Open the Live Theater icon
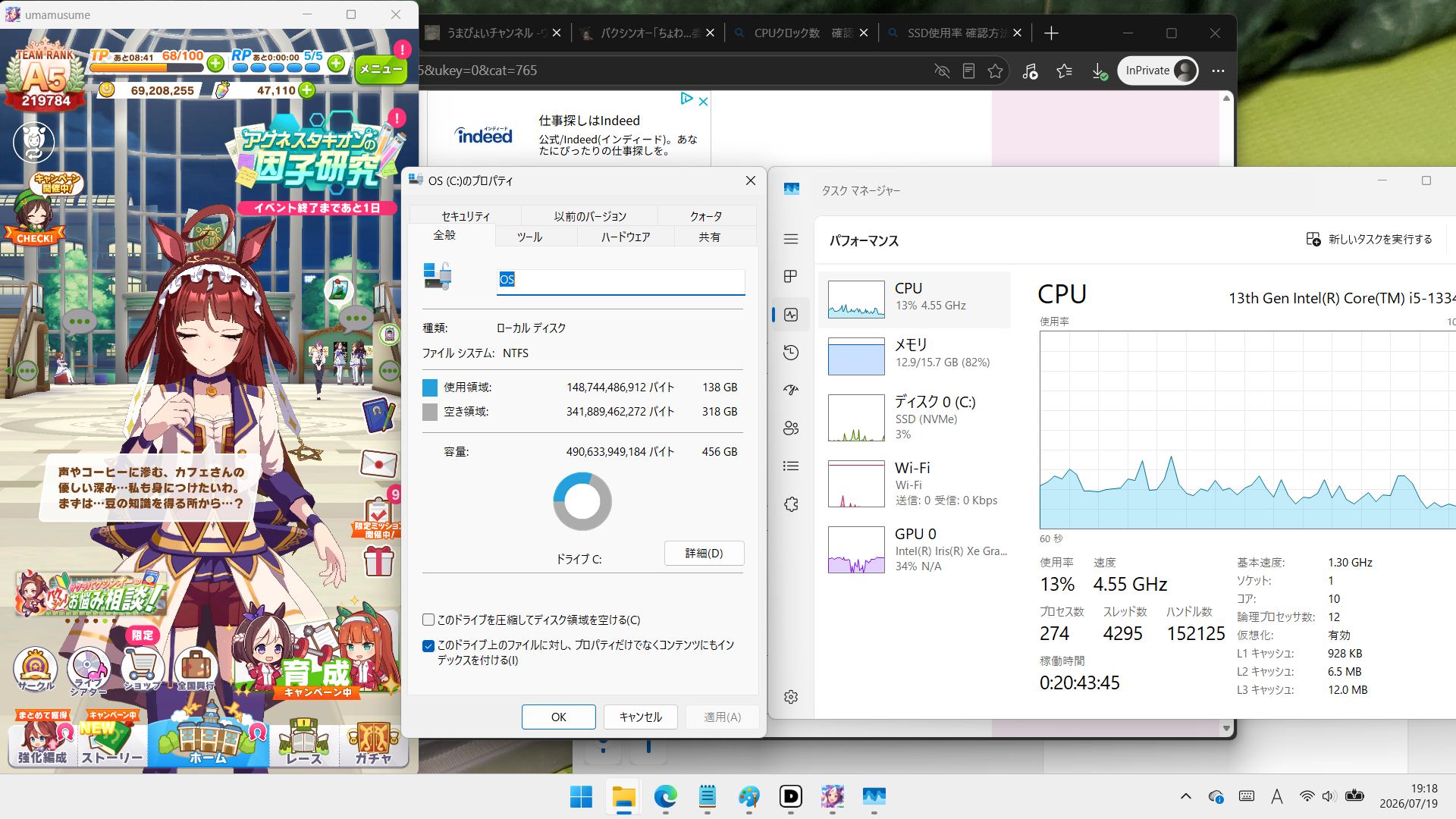This screenshot has width=1456, height=819. pos(89,670)
